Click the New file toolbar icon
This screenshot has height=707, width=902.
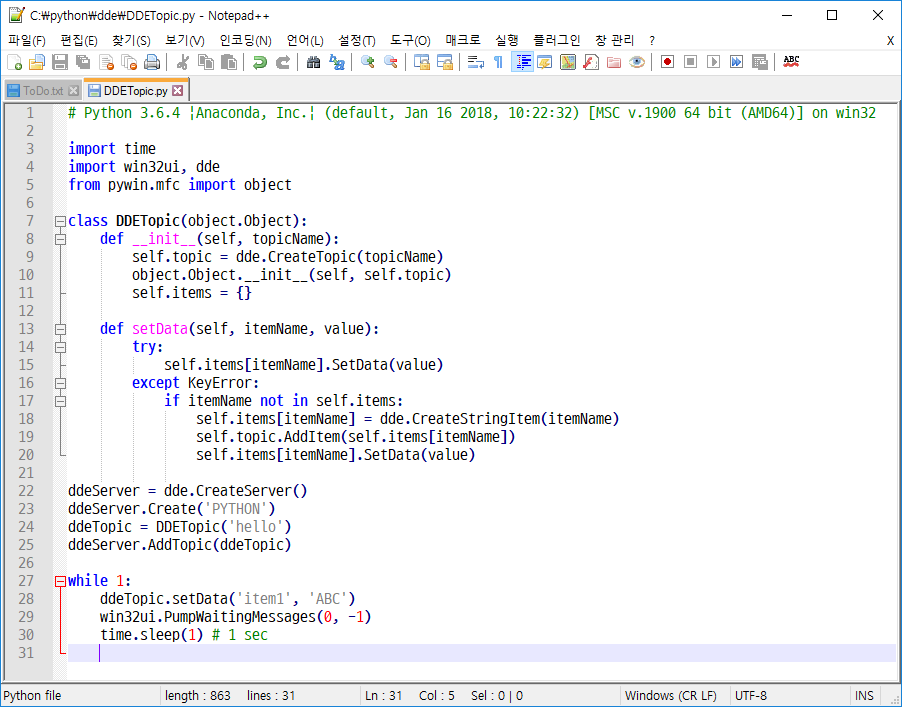(x=15, y=62)
